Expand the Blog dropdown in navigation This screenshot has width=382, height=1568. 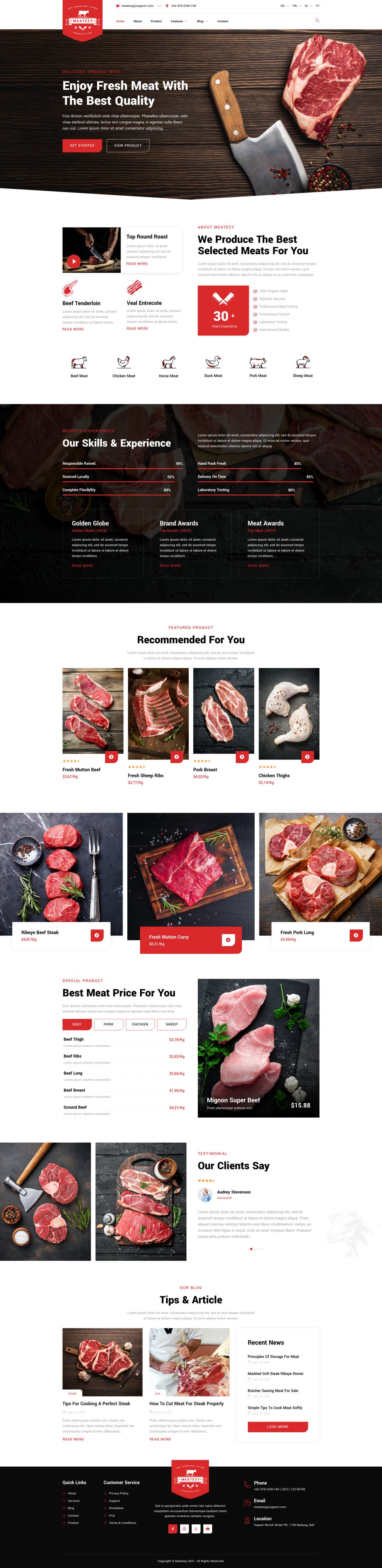(x=202, y=21)
